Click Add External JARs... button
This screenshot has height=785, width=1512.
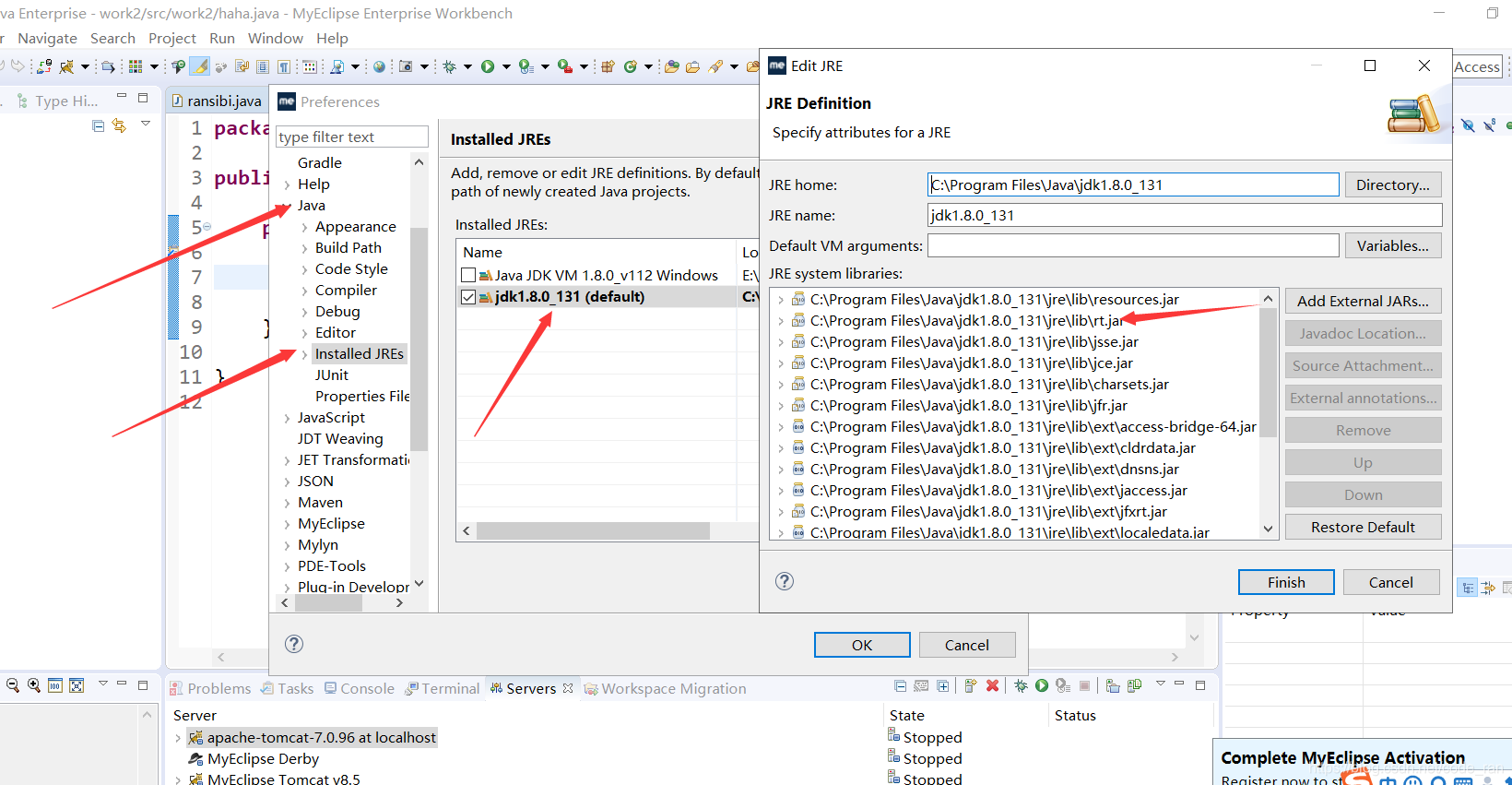[x=1363, y=301]
